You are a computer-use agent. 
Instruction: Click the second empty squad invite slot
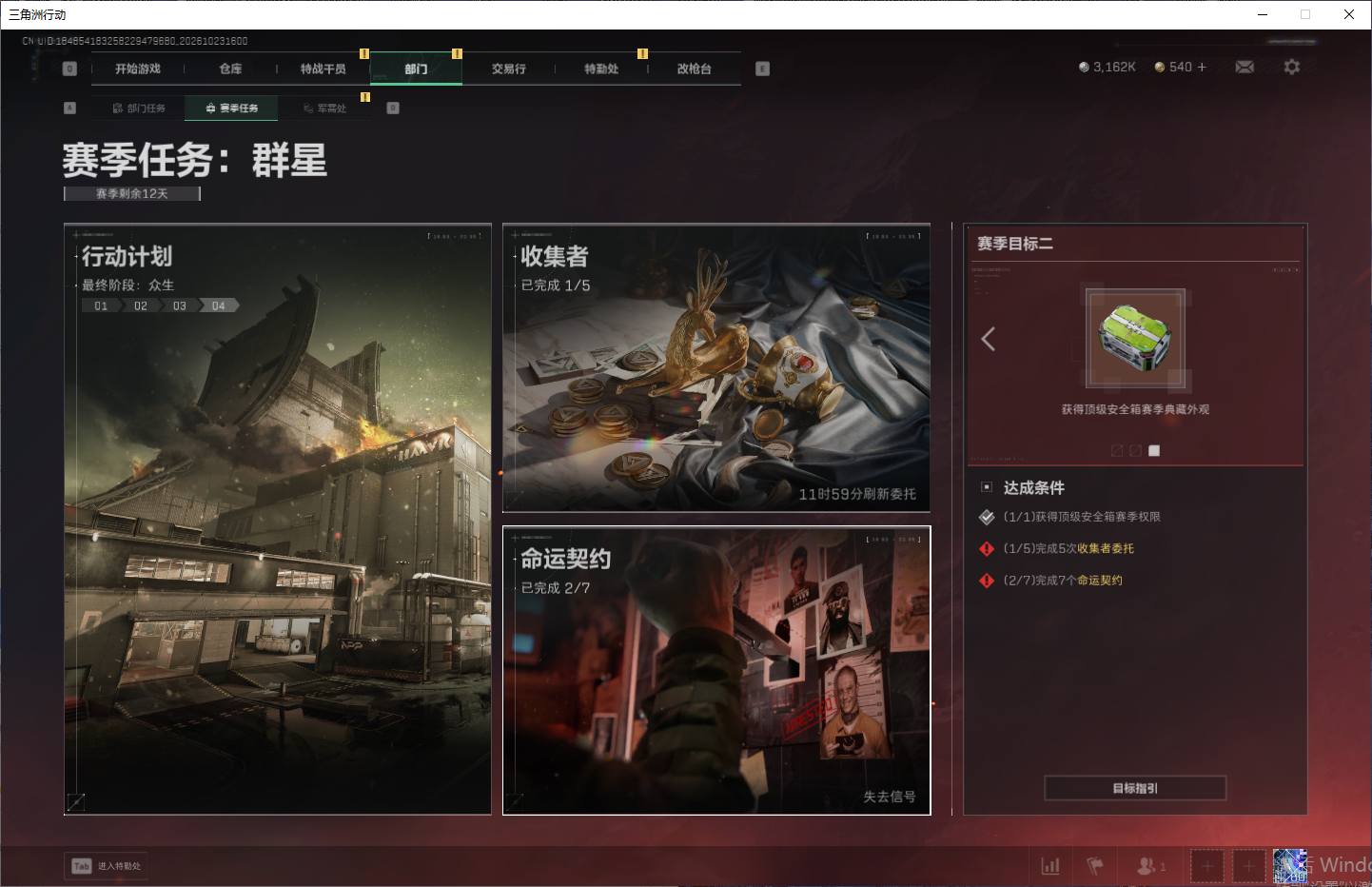[1248, 866]
